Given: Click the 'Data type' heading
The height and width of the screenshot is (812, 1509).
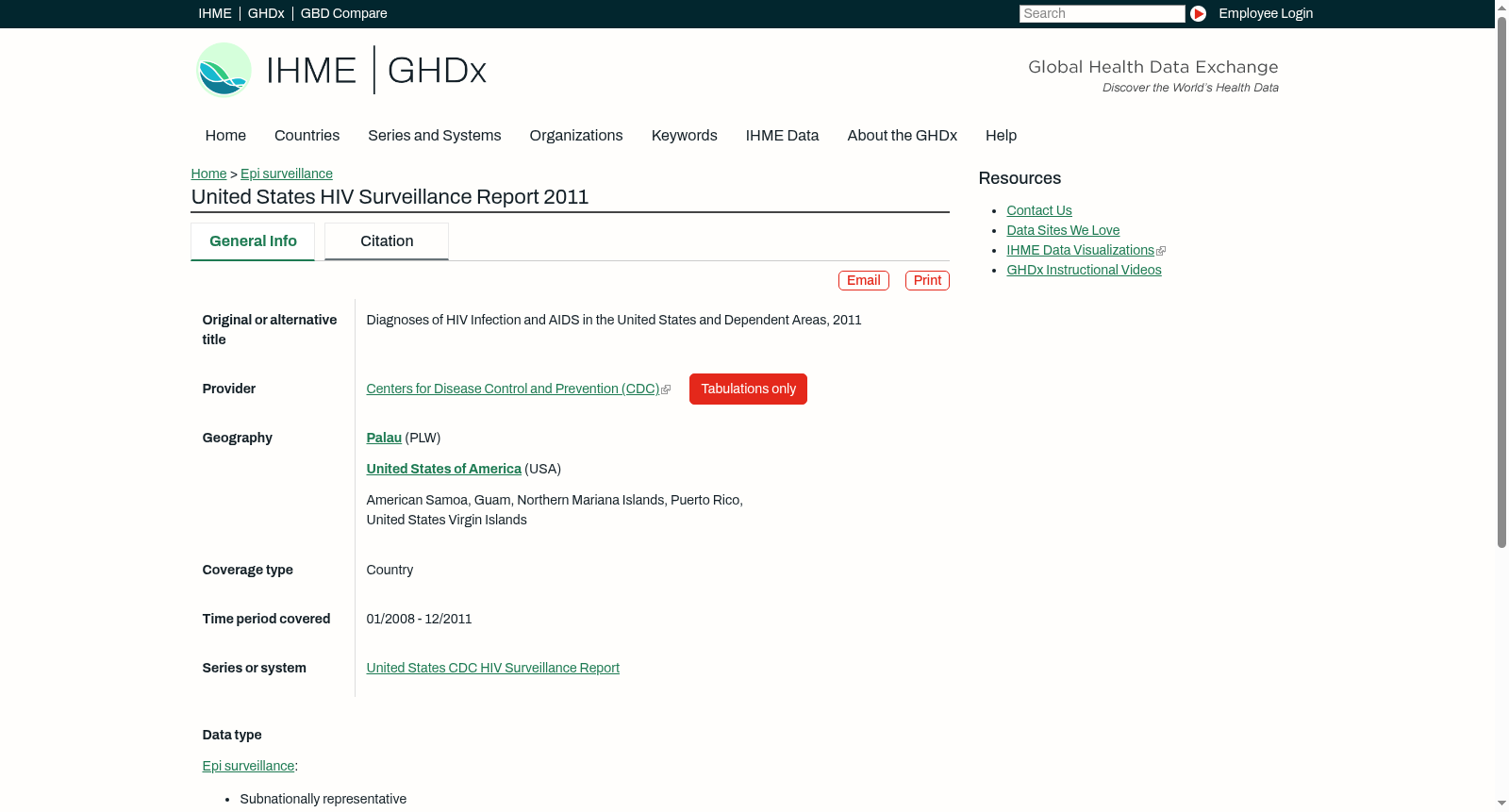Looking at the screenshot, I should click(x=232, y=735).
